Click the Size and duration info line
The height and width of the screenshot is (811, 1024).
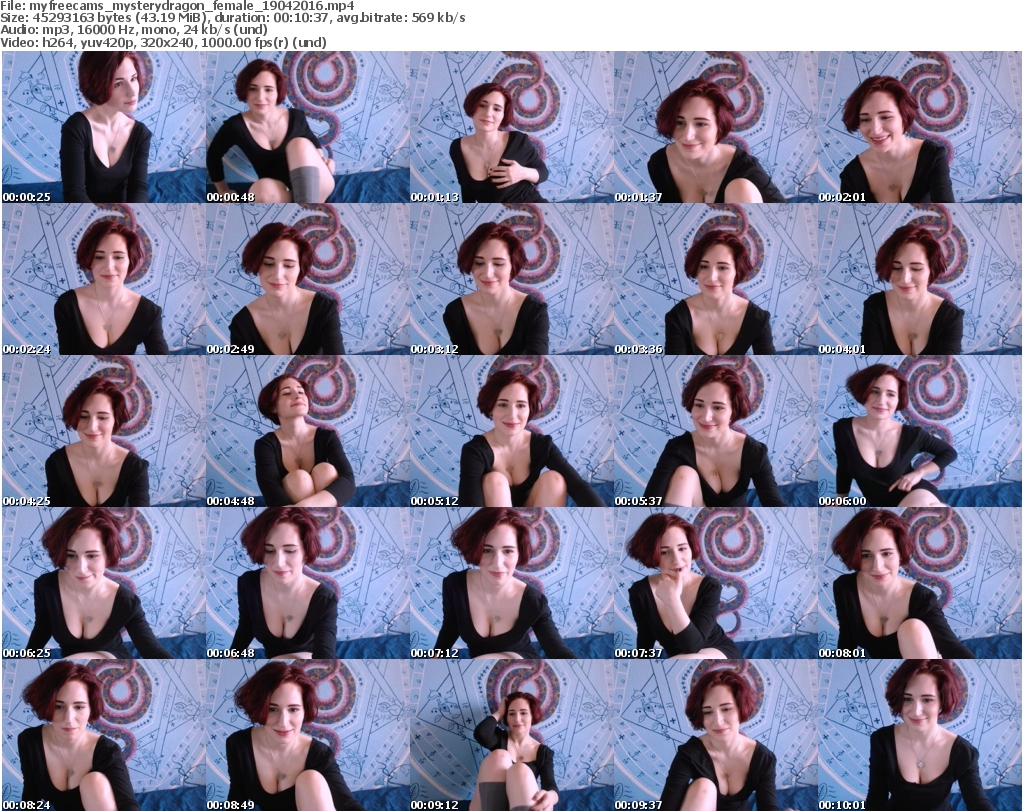[233, 18]
